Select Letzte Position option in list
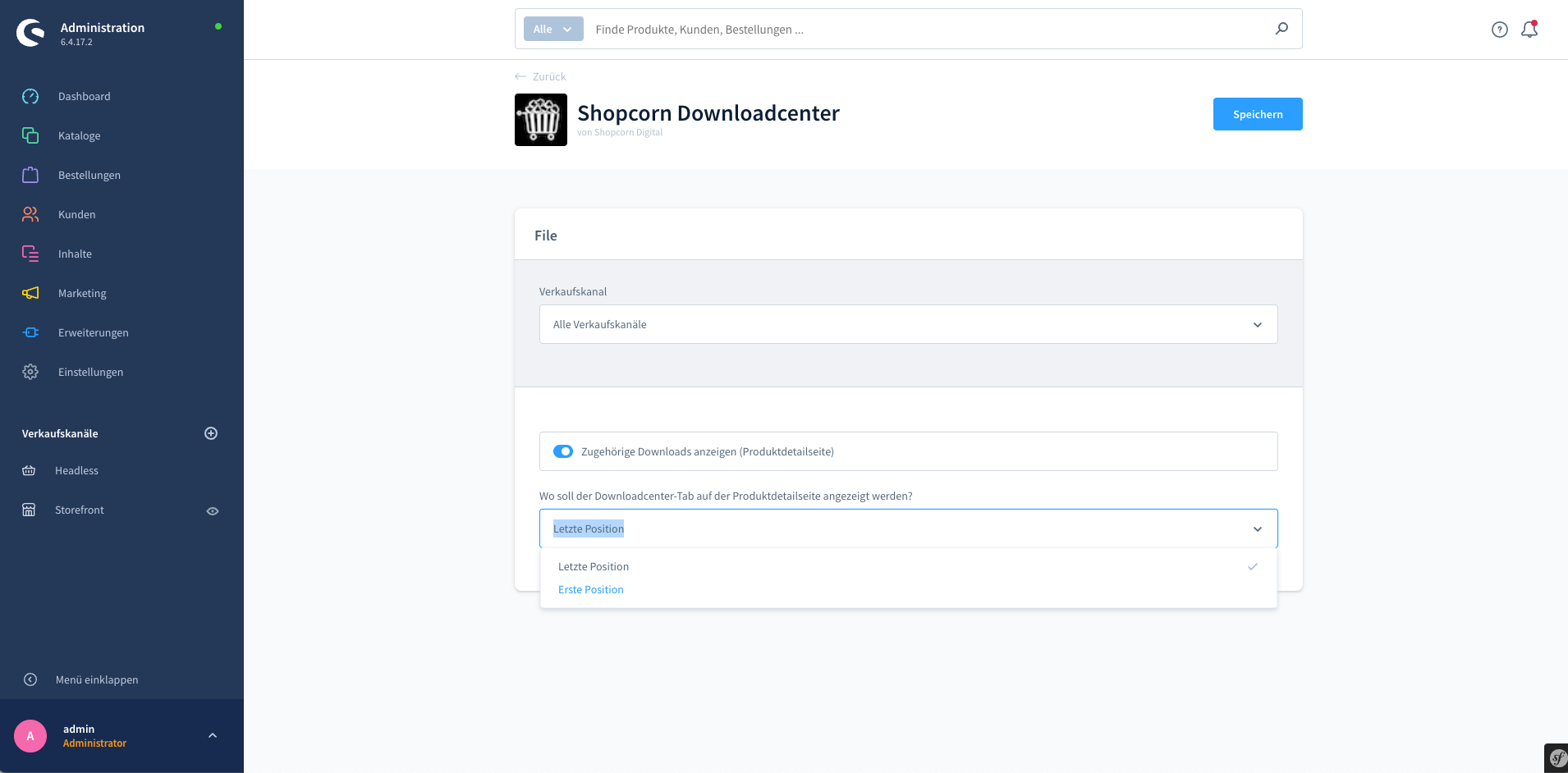The height and width of the screenshot is (773, 1568). [x=908, y=566]
